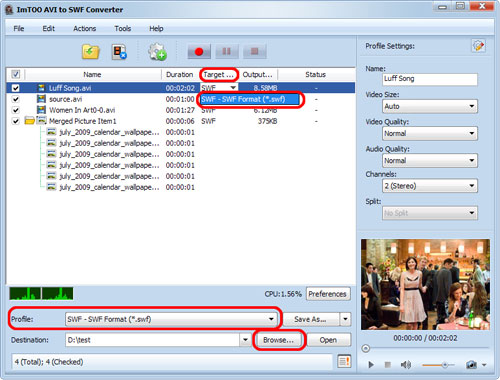Click the Status column header
Image resolution: width=500 pixels, height=380 pixels.
point(316,74)
